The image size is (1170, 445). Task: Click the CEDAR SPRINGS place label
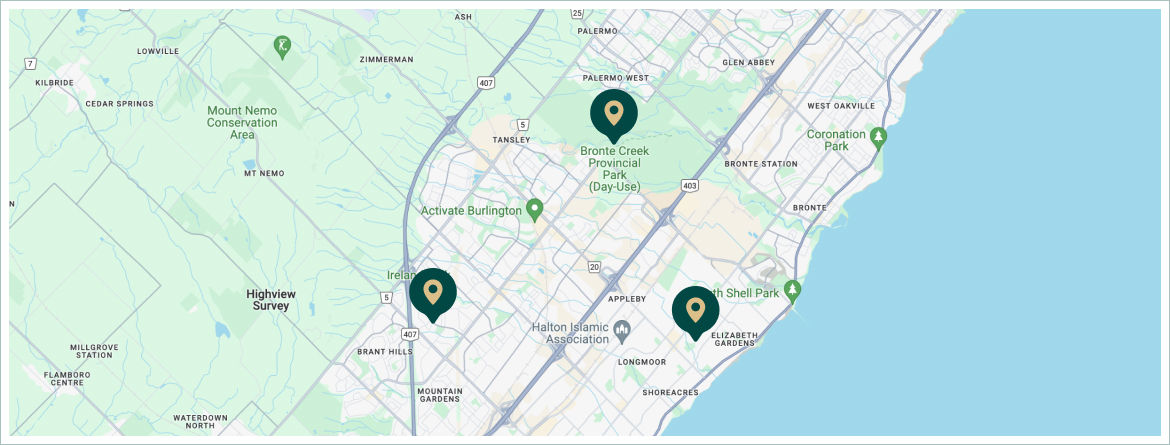tap(119, 104)
